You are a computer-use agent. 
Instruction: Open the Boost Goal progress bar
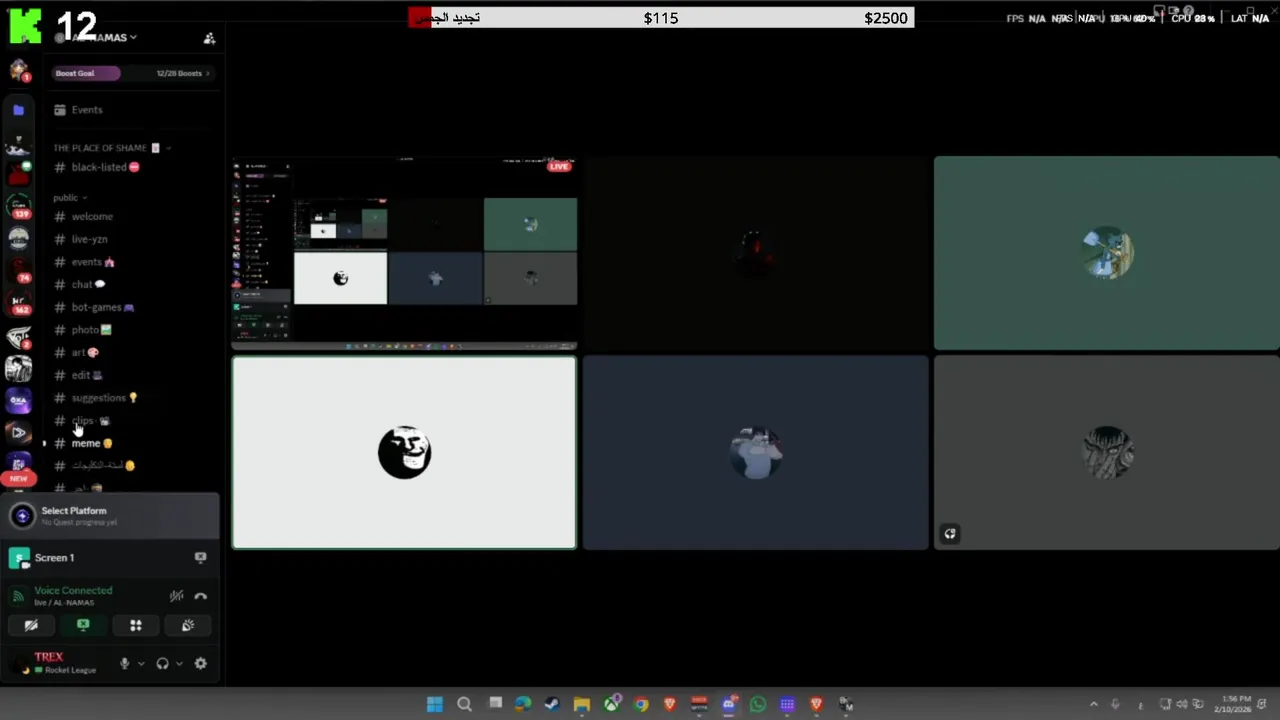point(132,73)
